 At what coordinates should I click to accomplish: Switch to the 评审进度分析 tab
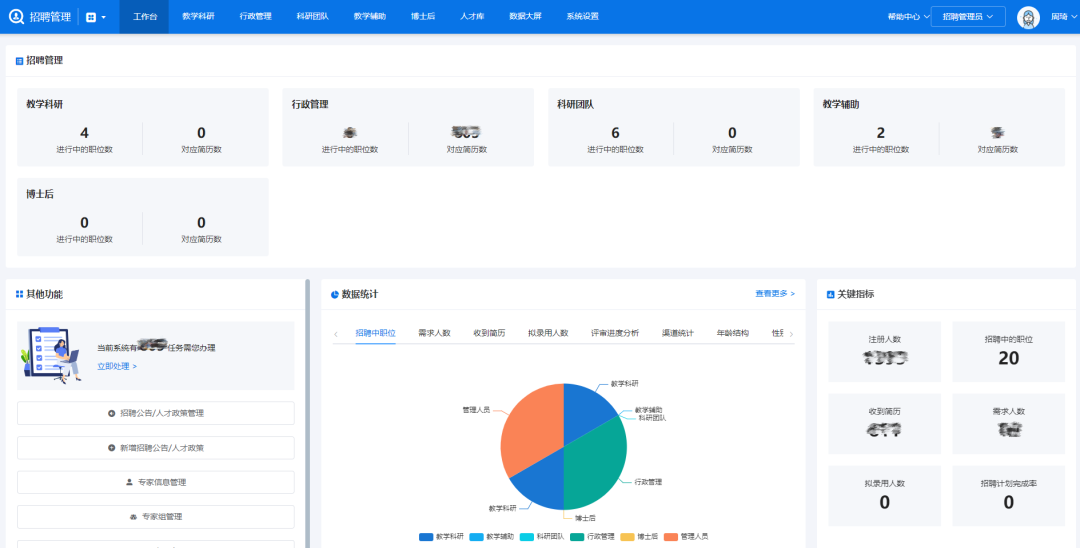(x=615, y=333)
